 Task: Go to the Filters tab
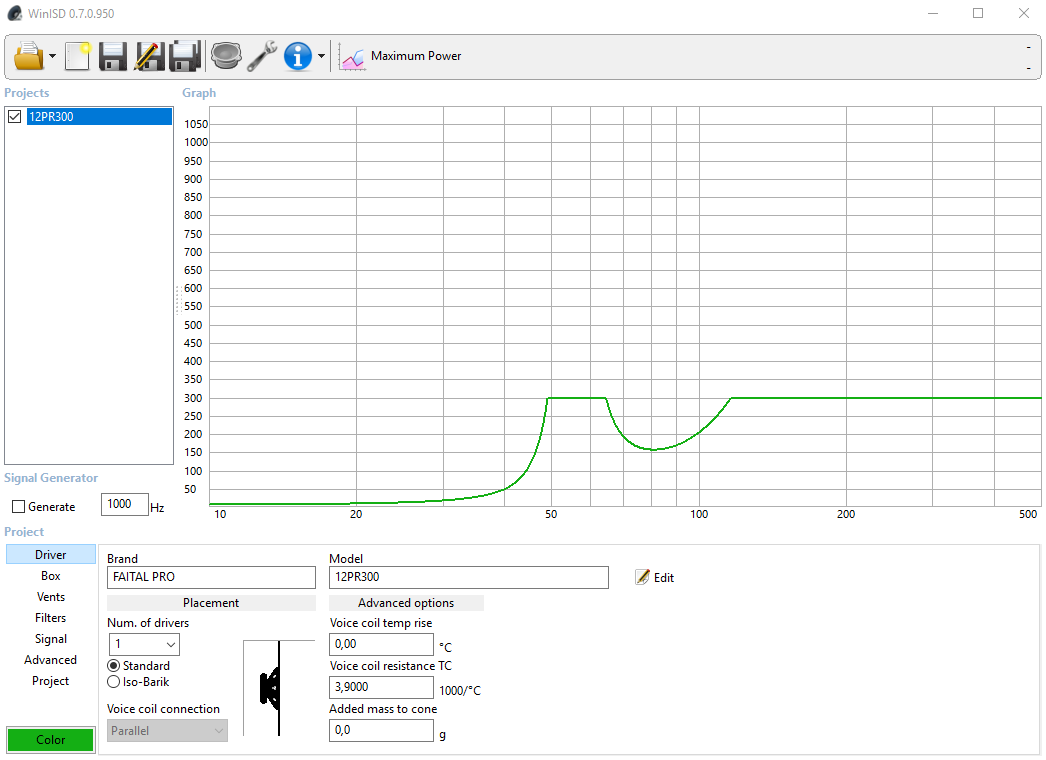click(x=51, y=618)
